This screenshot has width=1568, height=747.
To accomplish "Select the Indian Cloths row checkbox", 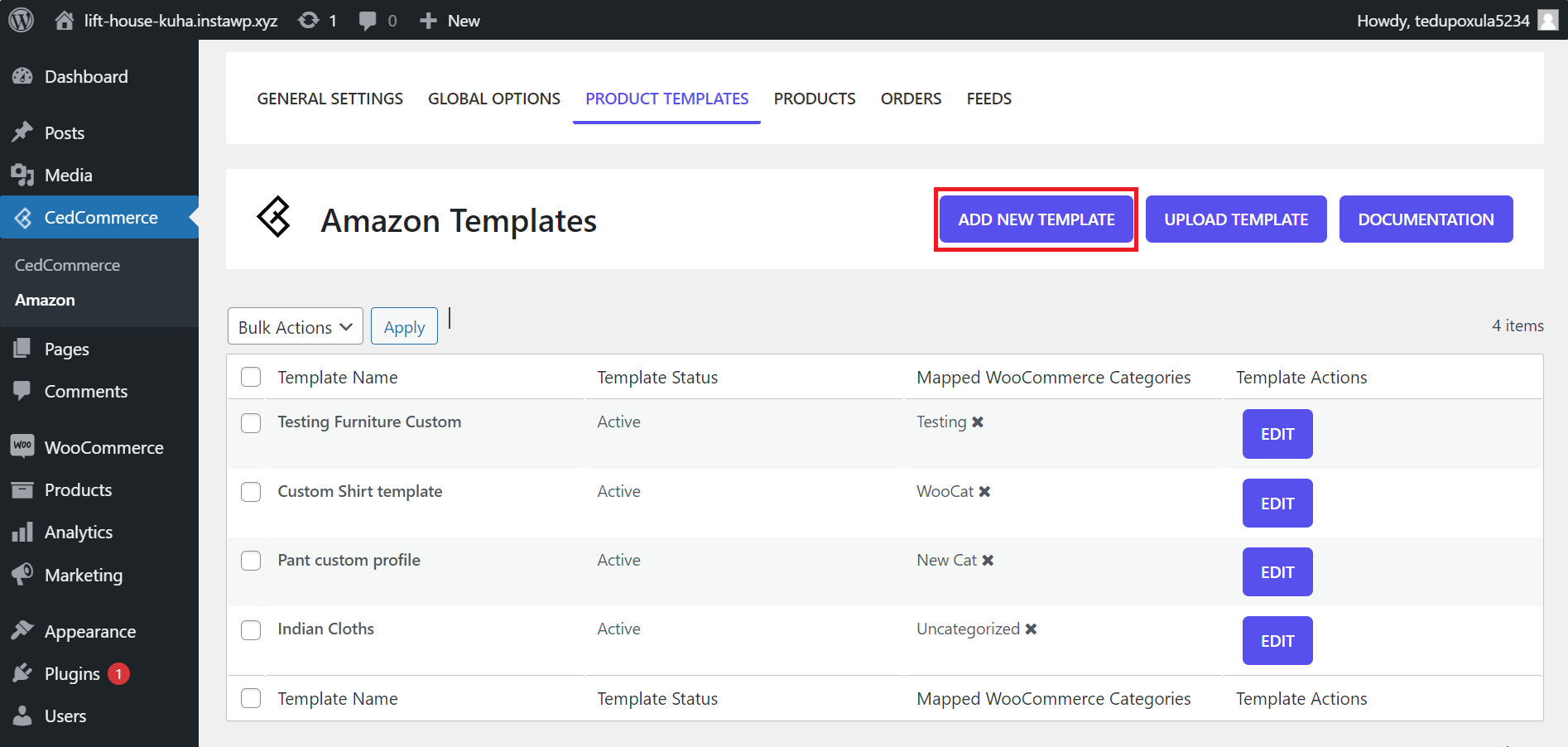I will (x=251, y=629).
